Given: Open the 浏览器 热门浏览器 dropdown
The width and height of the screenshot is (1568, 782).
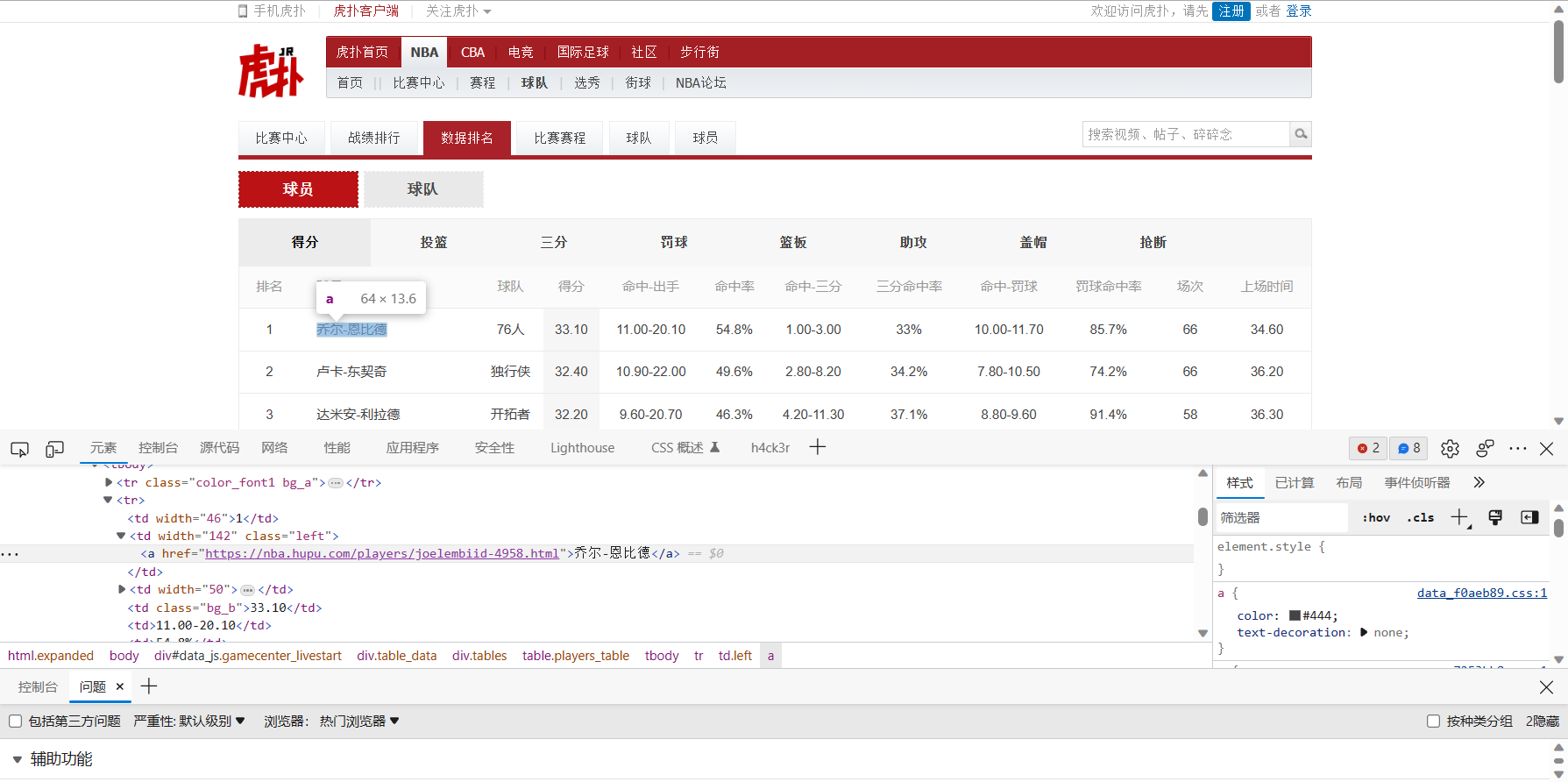Looking at the screenshot, I should (x=332, y=722).
